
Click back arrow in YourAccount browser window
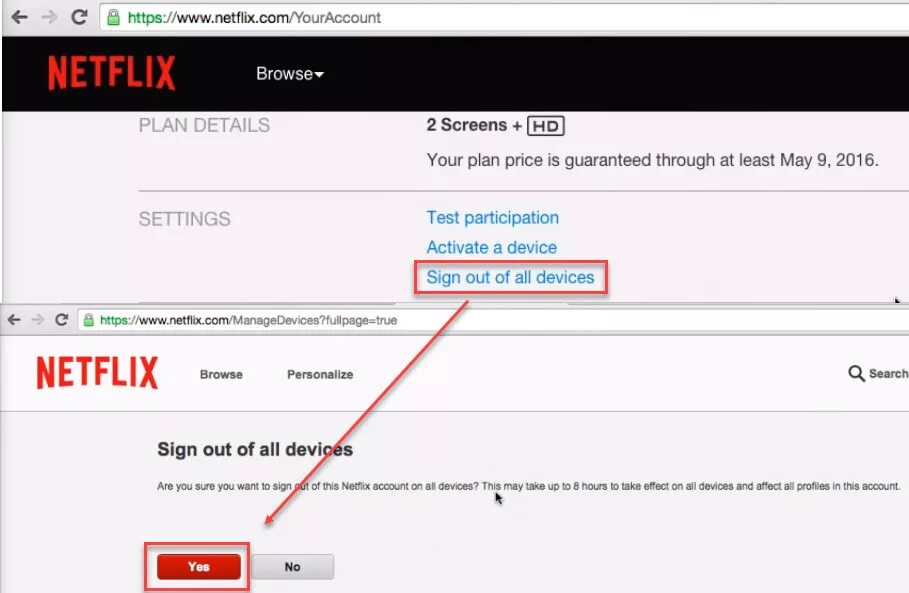pos(20,17)
